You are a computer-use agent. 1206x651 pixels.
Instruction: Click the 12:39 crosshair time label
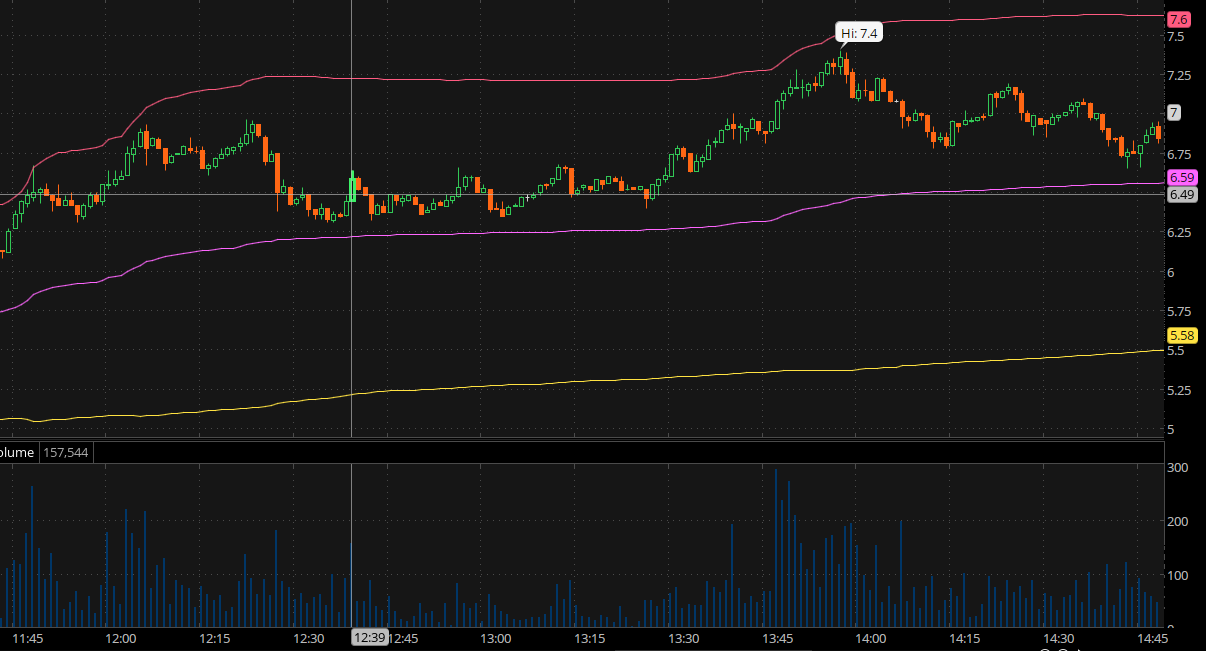click(x=370, y=637)
